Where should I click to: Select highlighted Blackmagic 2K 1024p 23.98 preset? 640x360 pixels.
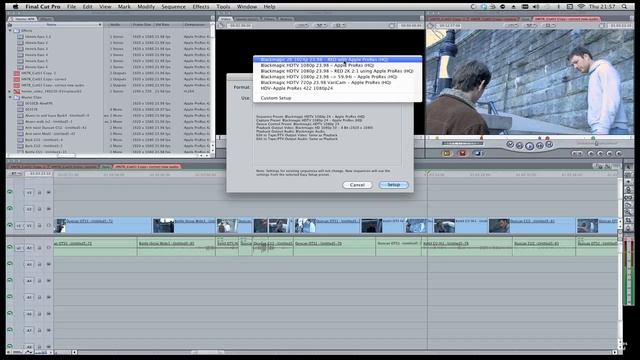point(338,60)
